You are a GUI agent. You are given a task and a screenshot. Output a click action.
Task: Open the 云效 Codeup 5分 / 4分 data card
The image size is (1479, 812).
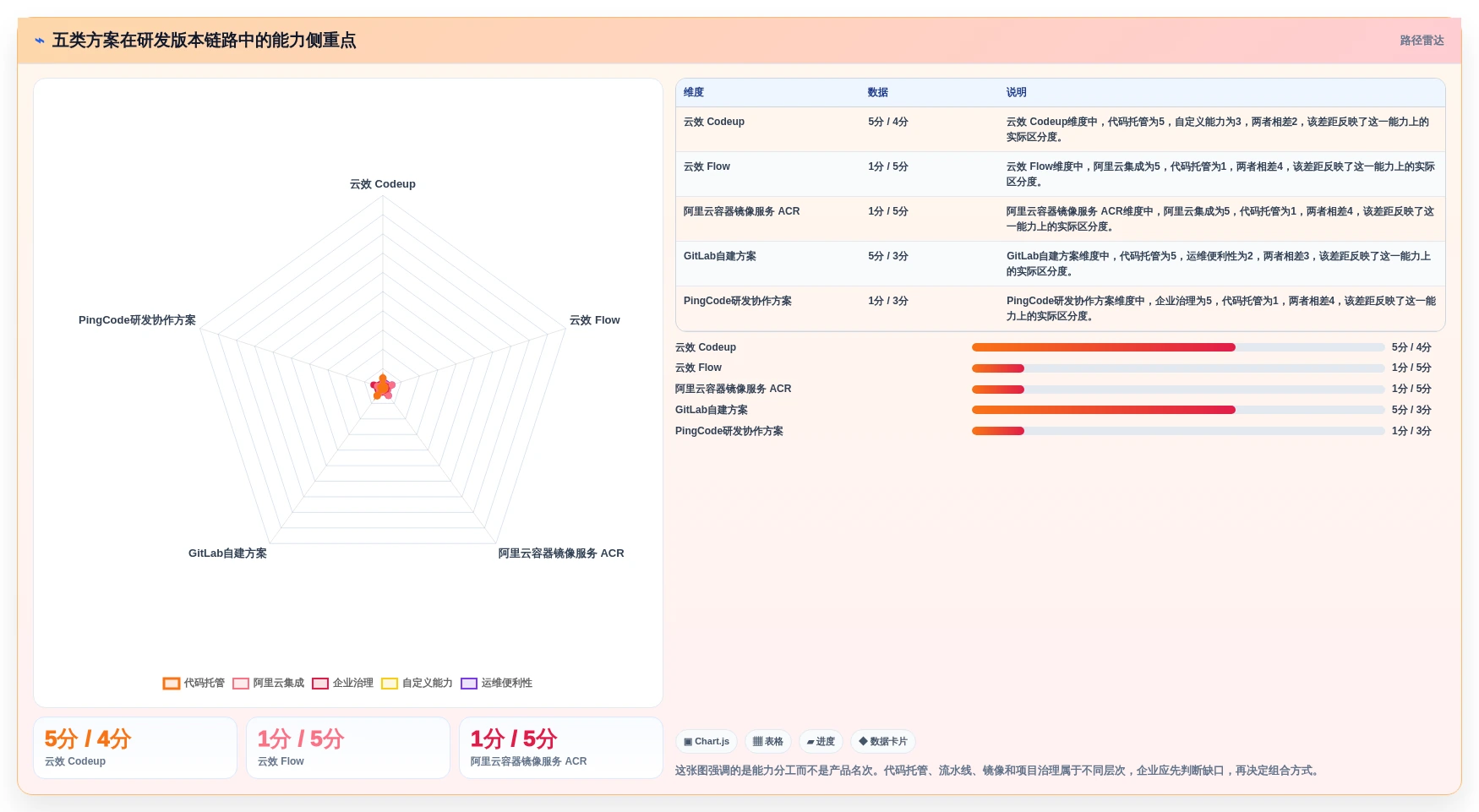135,748
